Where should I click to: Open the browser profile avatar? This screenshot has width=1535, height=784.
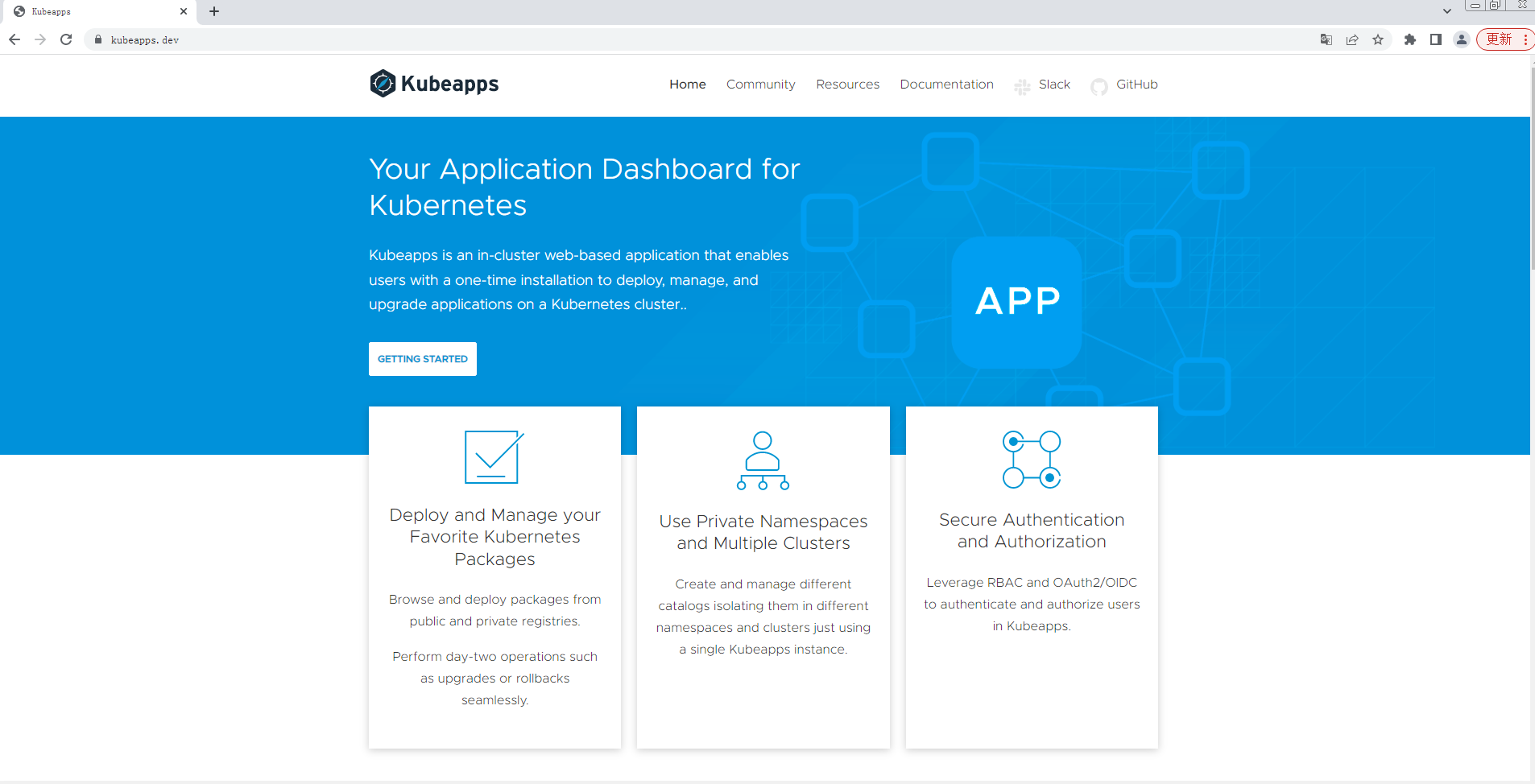click(1462, 39)
